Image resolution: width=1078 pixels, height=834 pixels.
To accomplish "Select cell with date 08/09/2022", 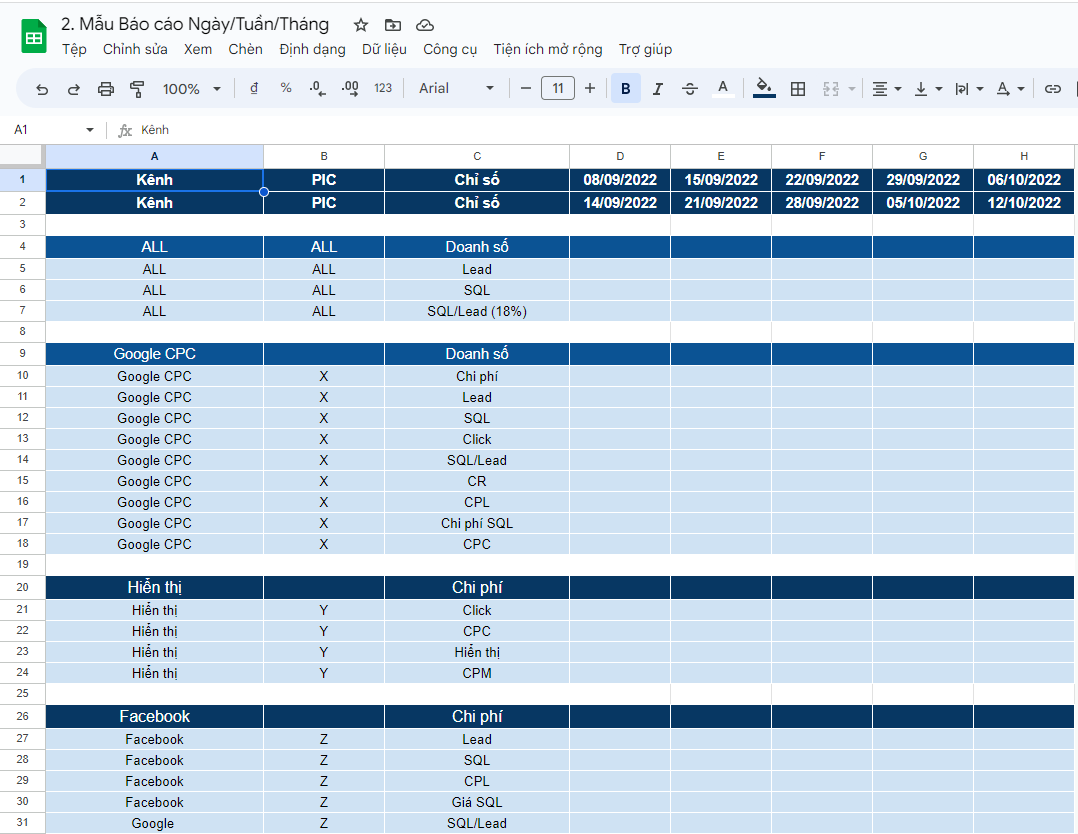I will (620, 180).
